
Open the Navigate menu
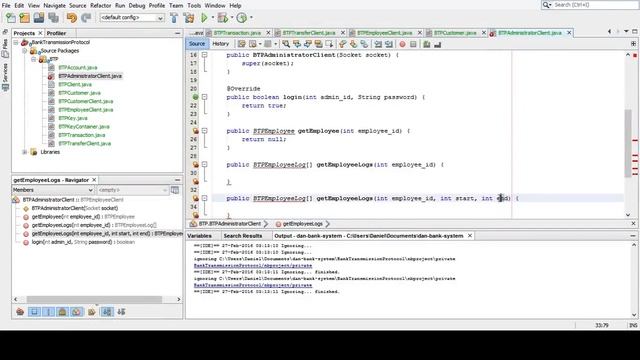(x=54, y=5)
